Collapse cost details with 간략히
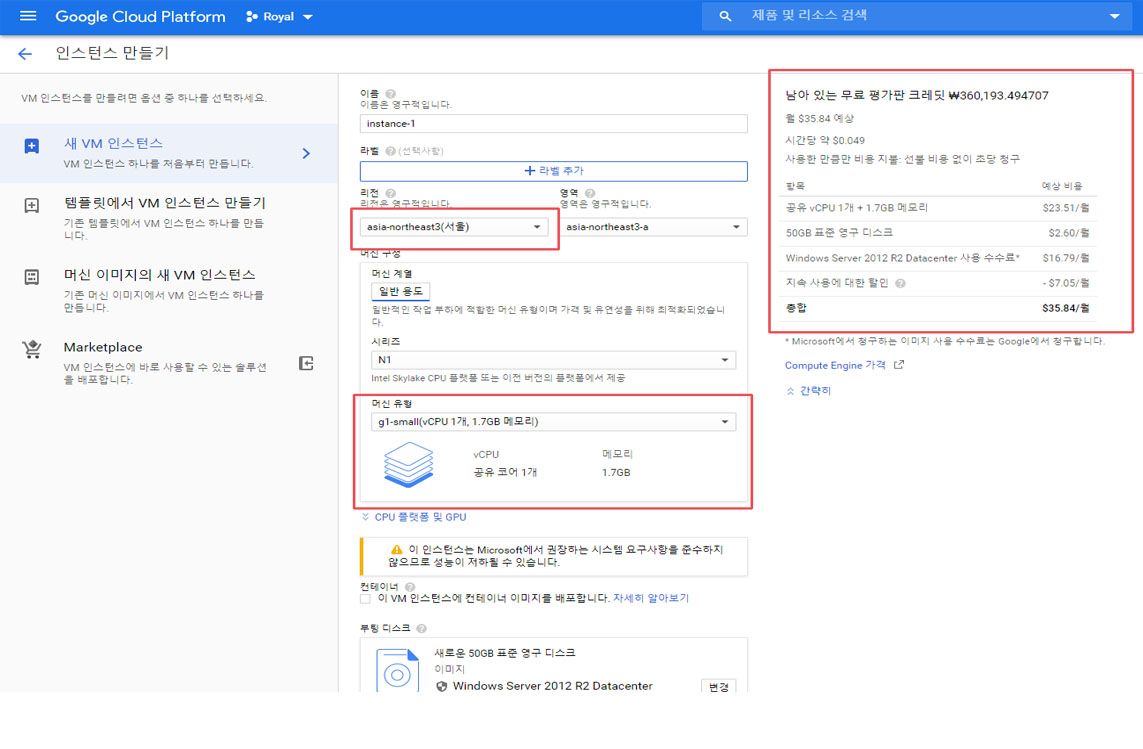 (808, 391)
